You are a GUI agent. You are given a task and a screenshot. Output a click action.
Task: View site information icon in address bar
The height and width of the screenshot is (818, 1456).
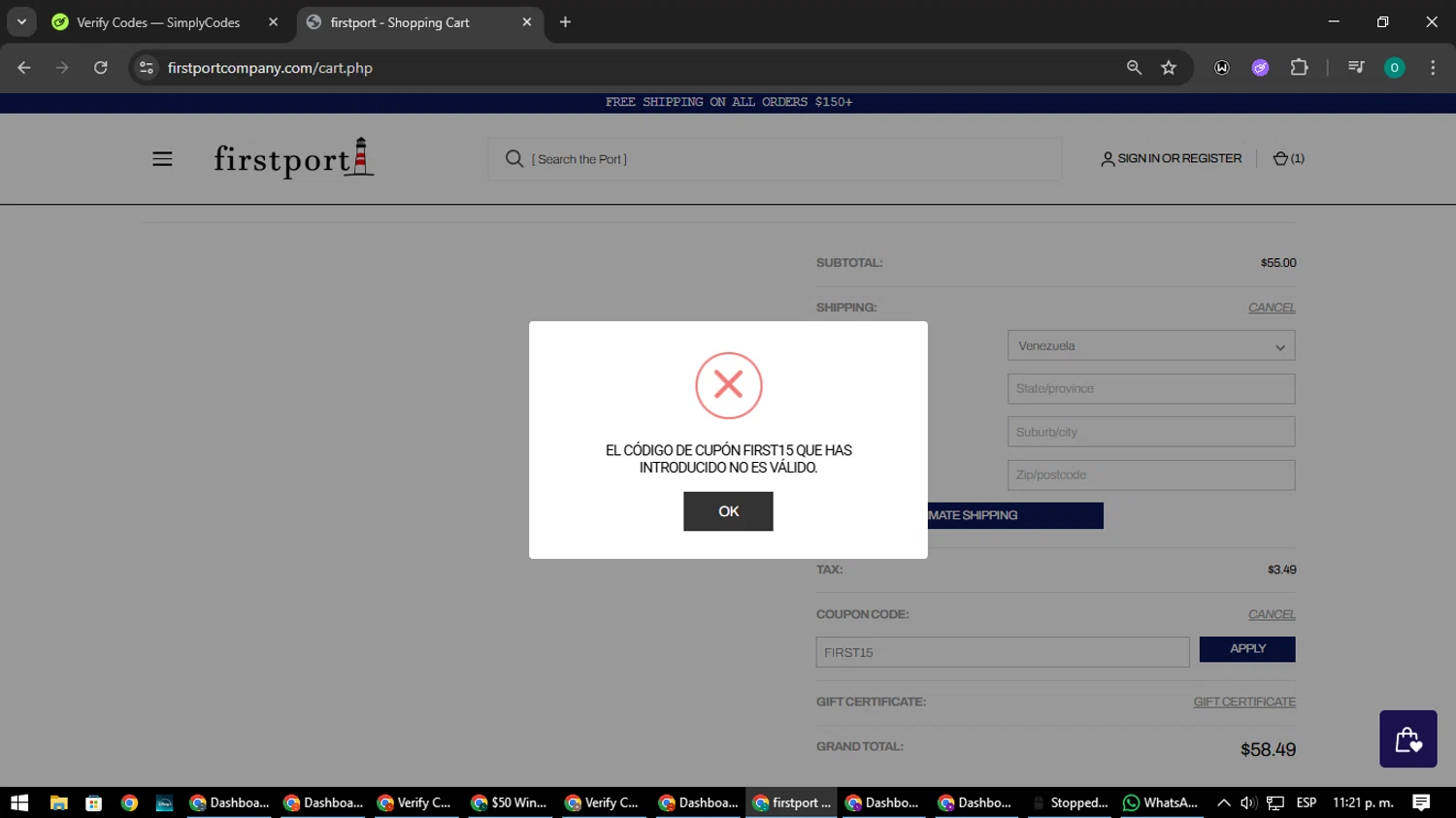coord(147,68)
